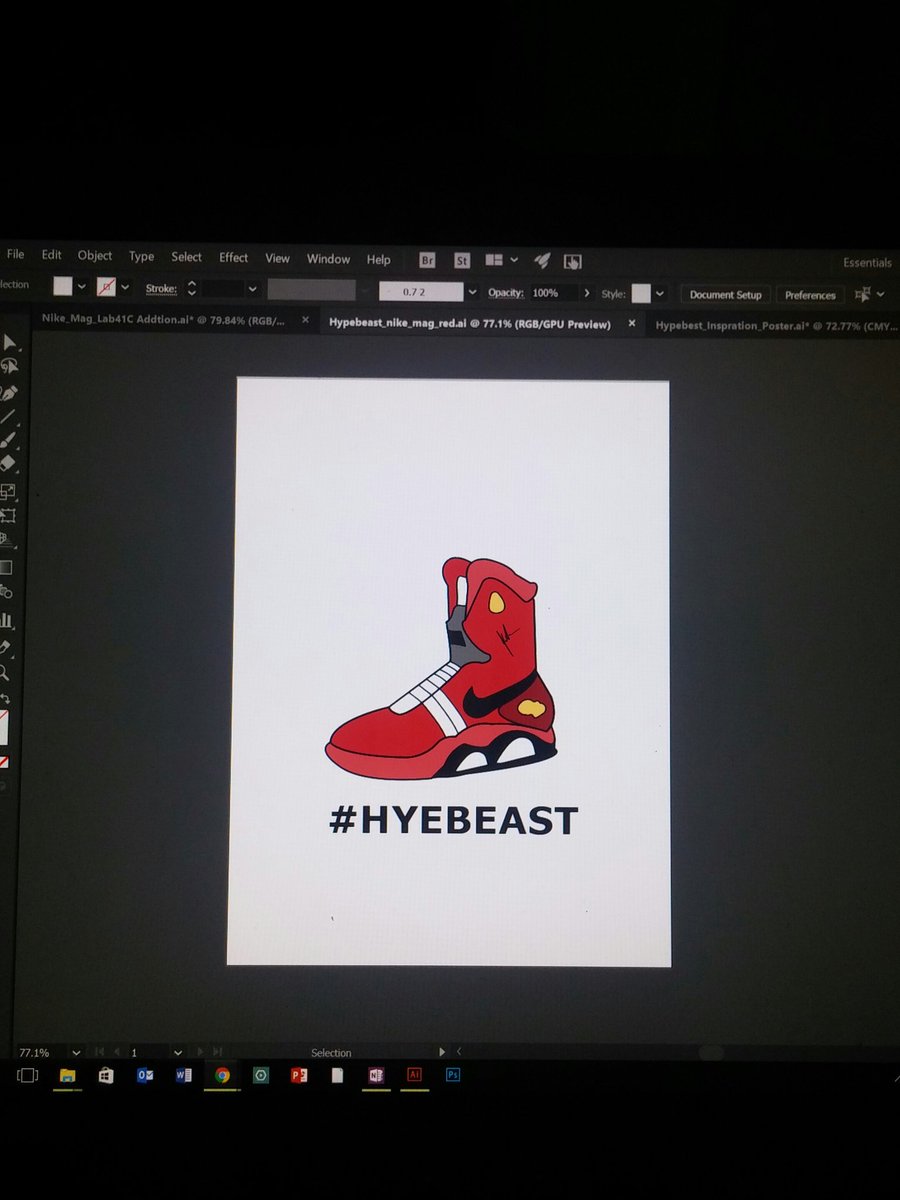Screen dimensions: 900x1200
Task: Open the stroke weight dropdown
Action: coord(253,289)
